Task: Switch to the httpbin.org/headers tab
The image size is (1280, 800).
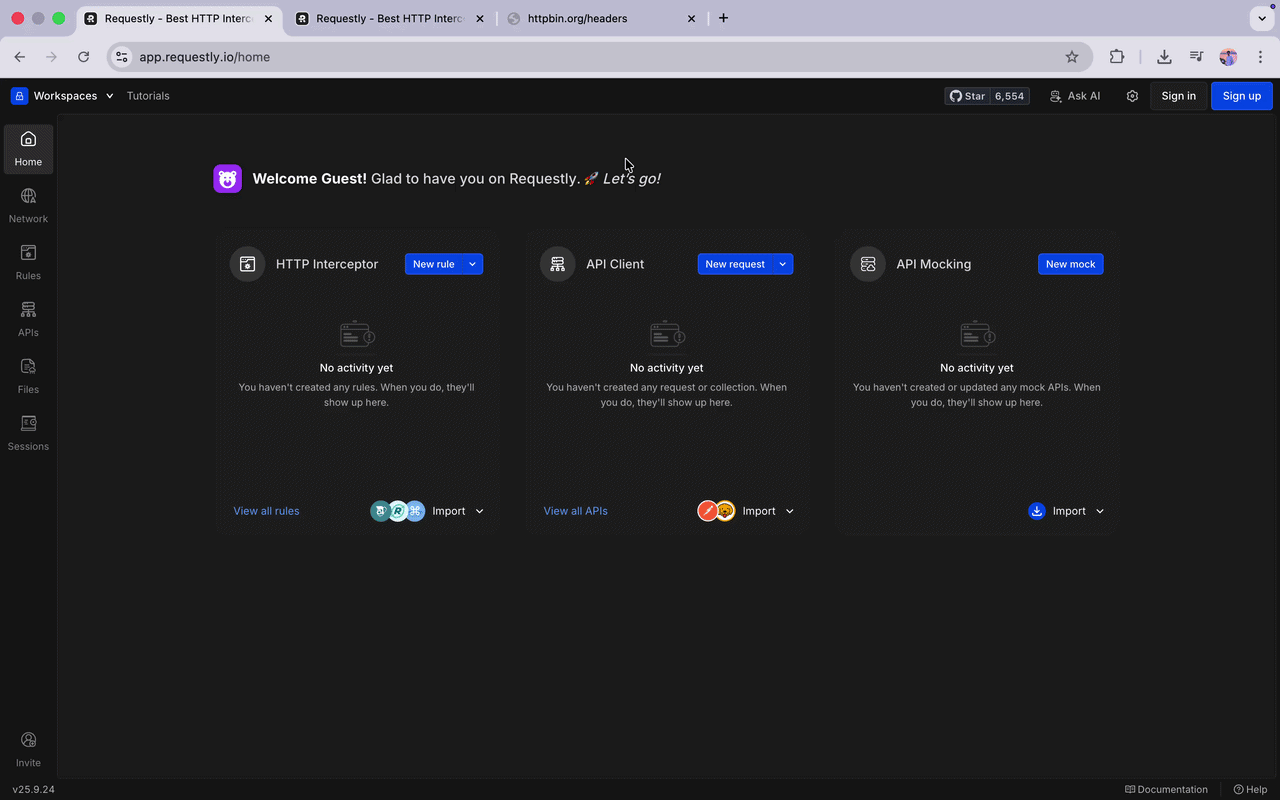Action: pyautogui.click(x=602, y=18)
